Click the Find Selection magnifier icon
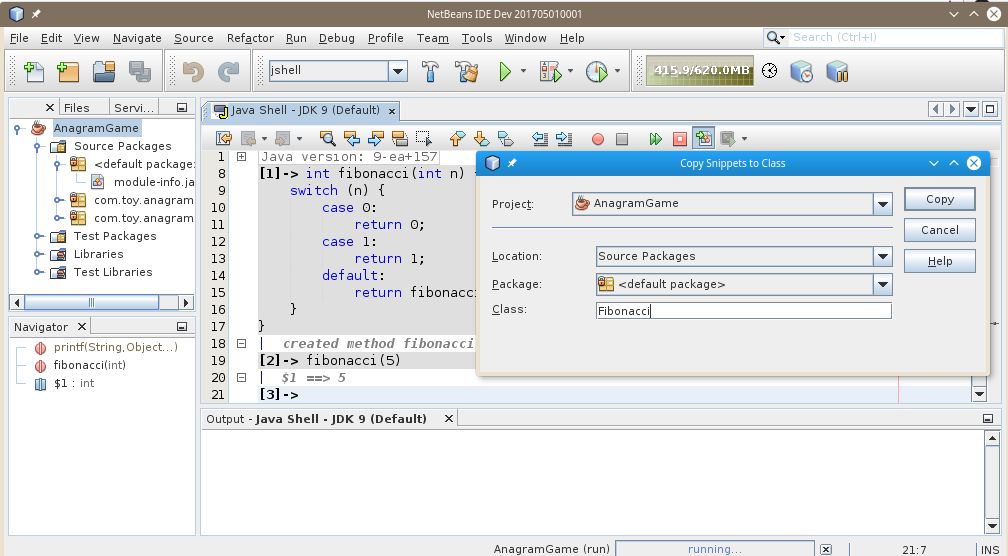The image size is (1008, 556). [x=327, y=139]
